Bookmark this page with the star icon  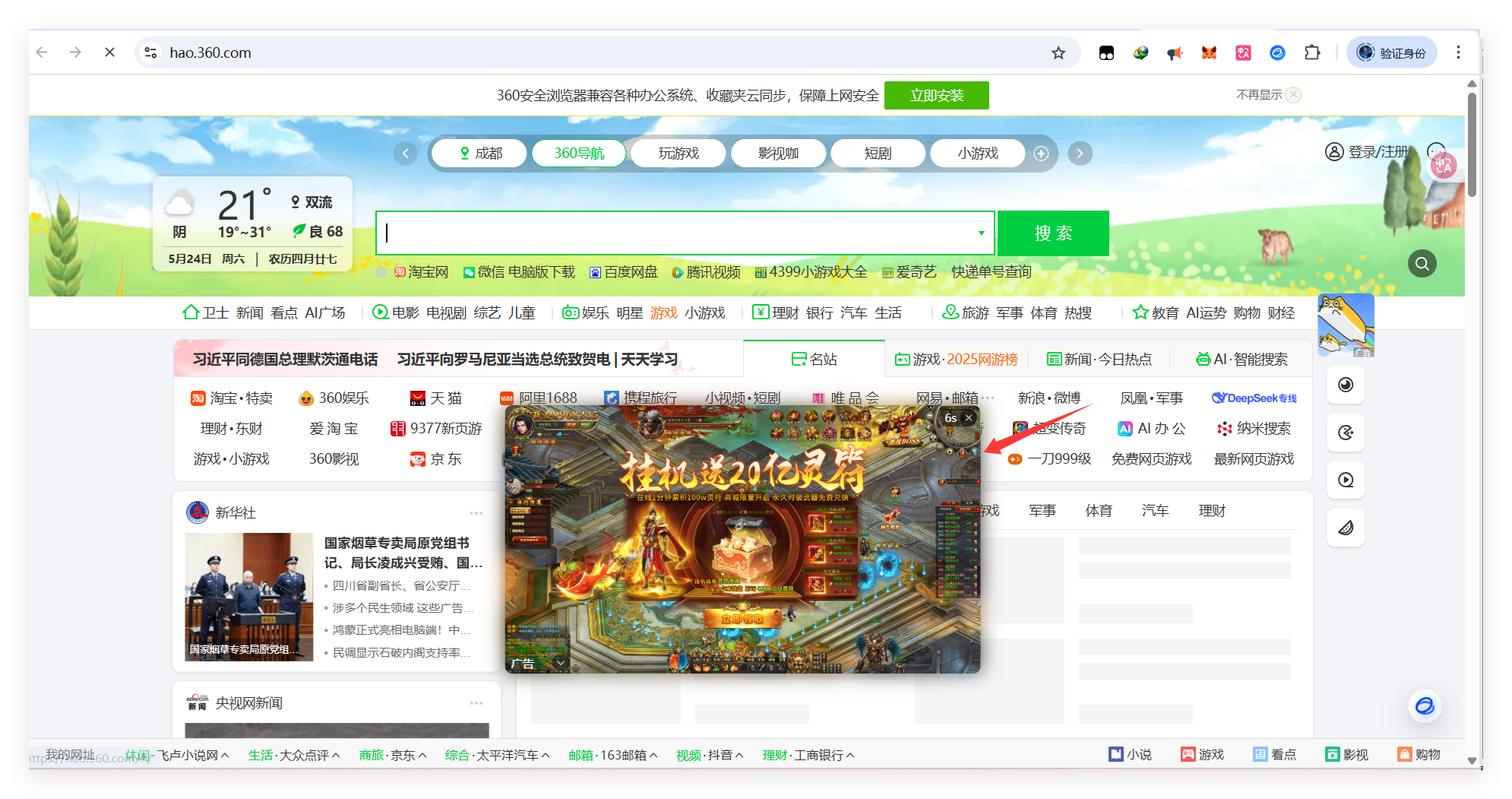coord(1058,52)
